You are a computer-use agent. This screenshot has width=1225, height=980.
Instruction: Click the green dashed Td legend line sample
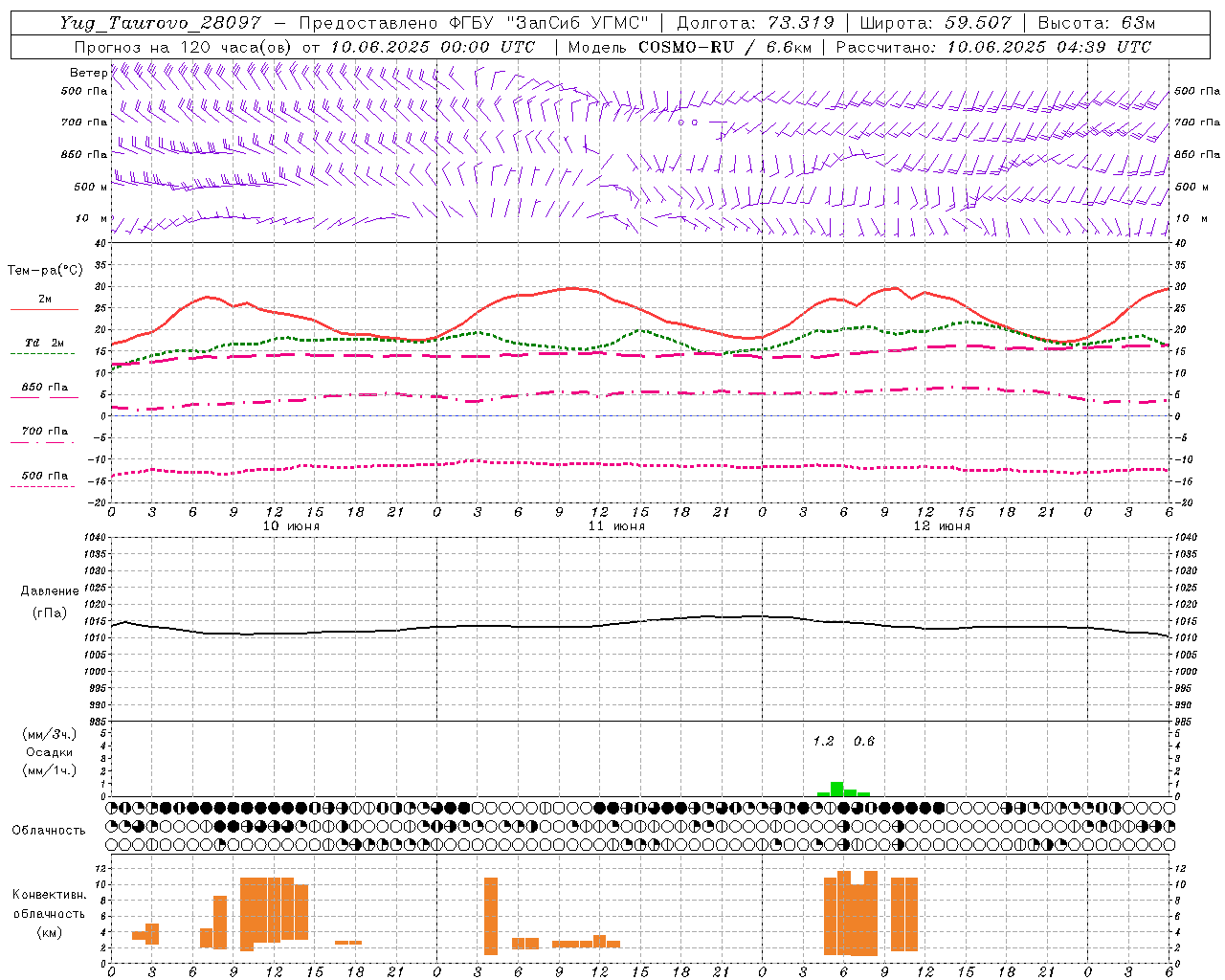43,354
